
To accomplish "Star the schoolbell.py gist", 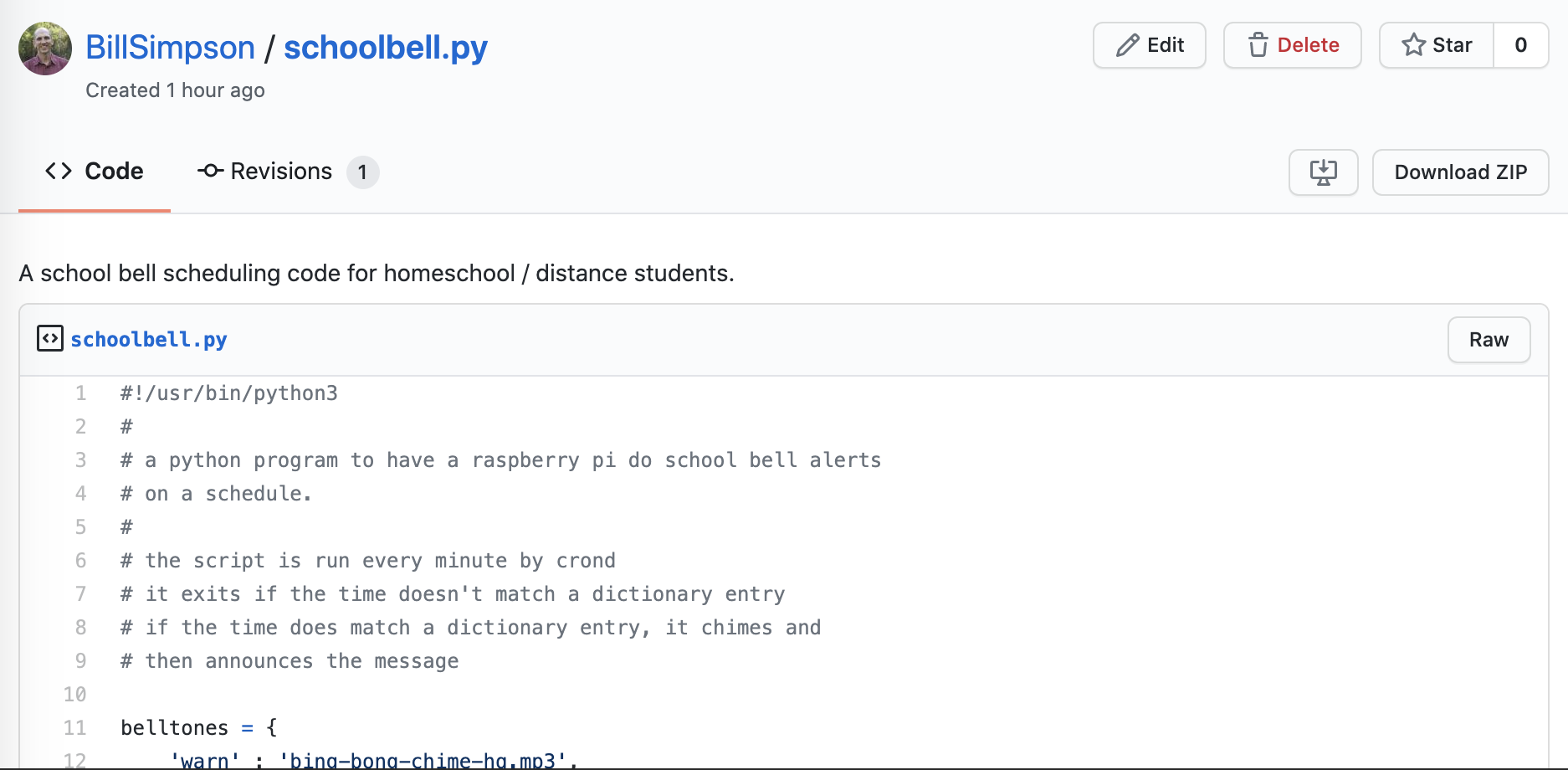I will click(1436, 45).
